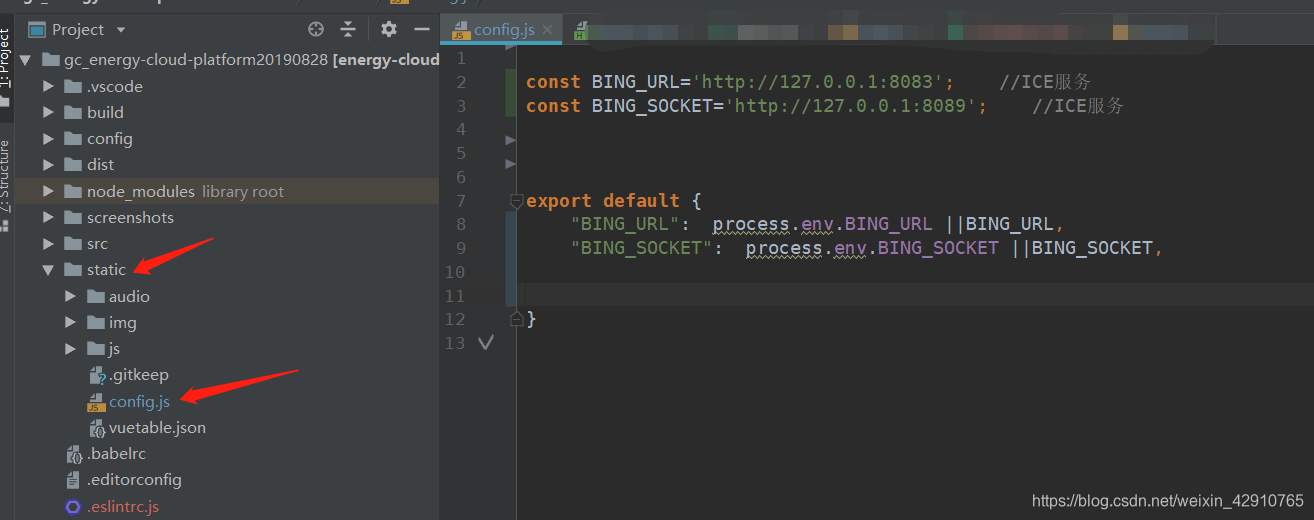Image resolution: width=1314 pixels, height=520 pixels.
Task: Expand the img folder arrow
Action: click(70, 322)
